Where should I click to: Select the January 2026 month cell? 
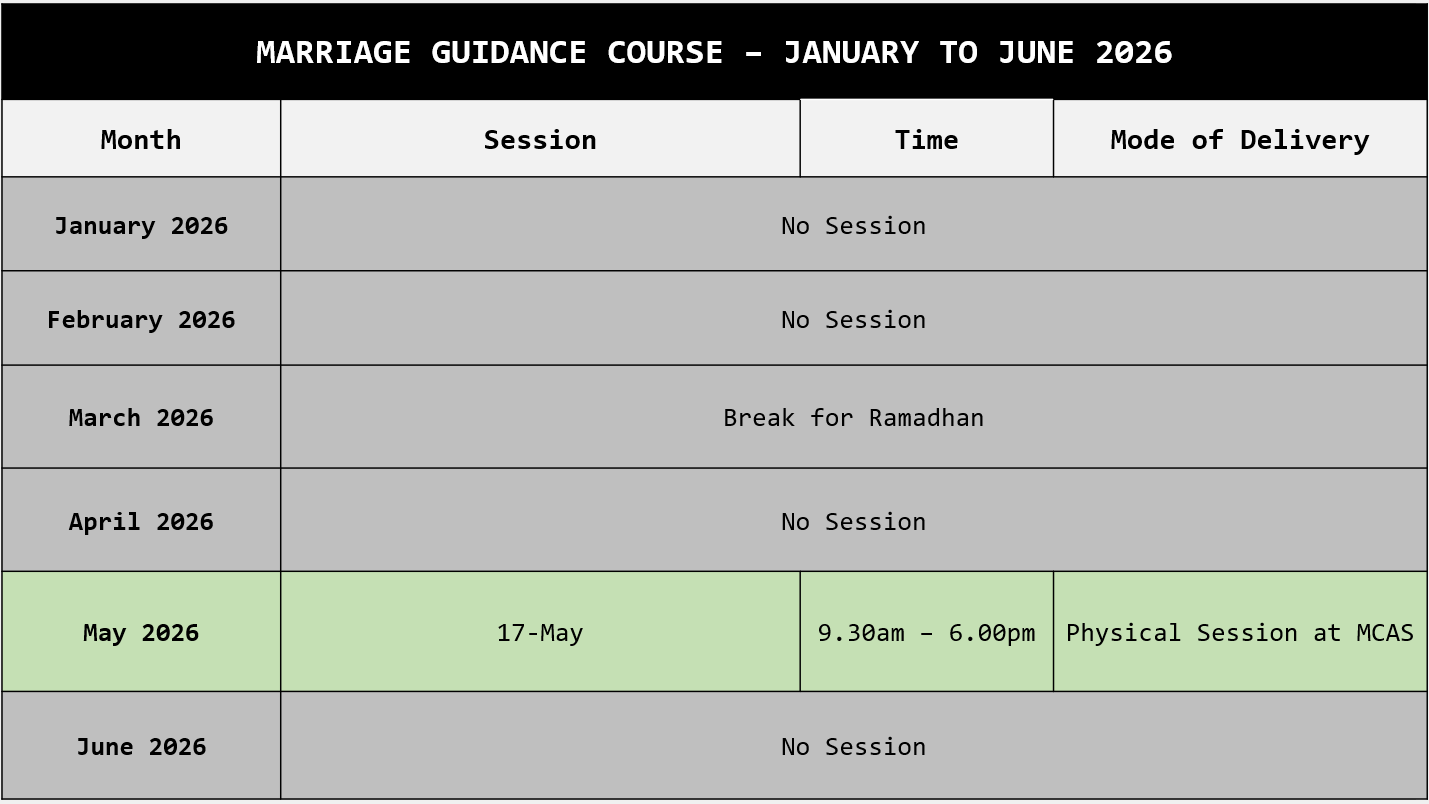(x=141, y=226)
